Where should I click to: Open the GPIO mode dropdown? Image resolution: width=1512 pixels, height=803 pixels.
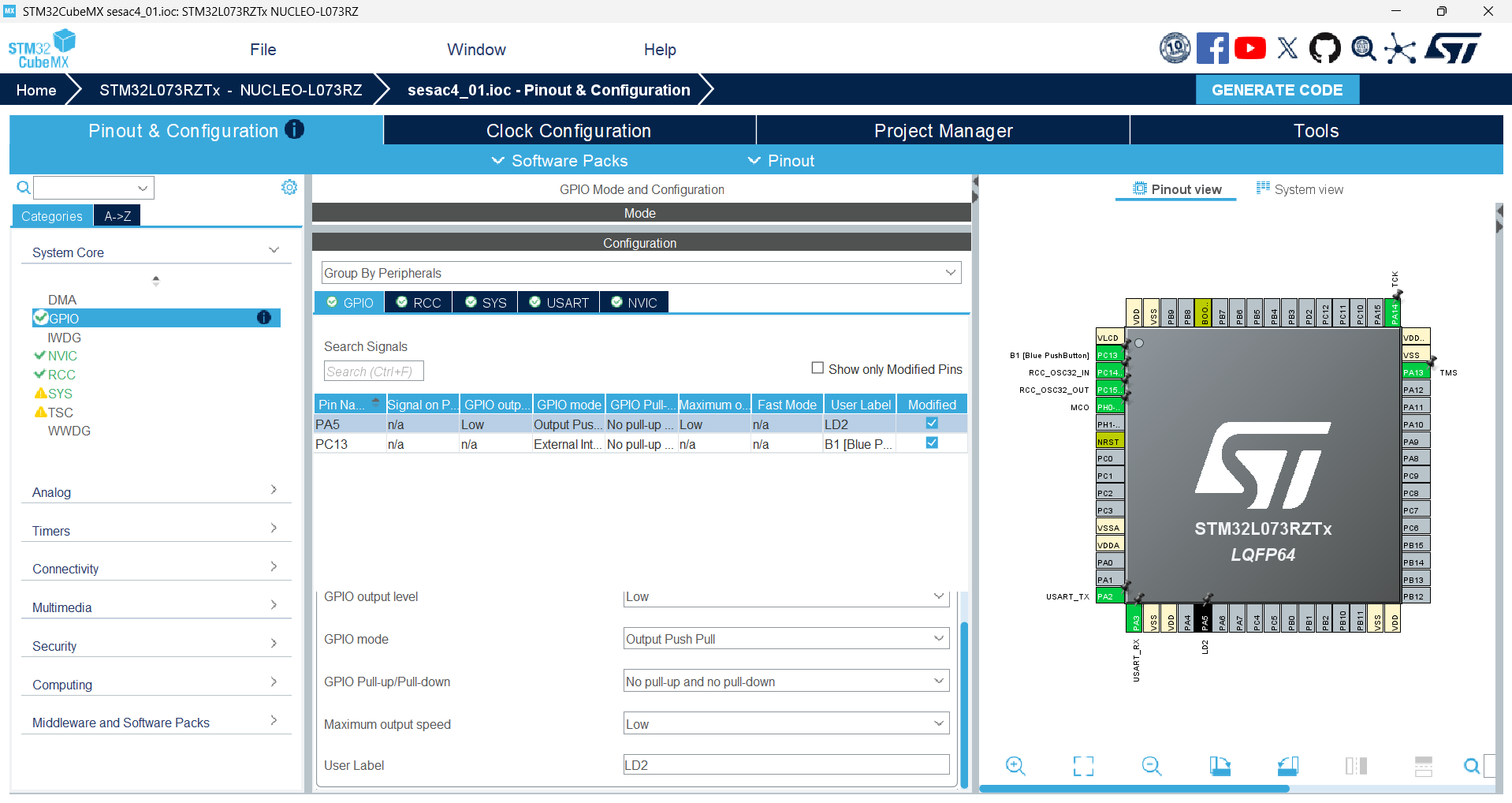[x=786, y=639]
